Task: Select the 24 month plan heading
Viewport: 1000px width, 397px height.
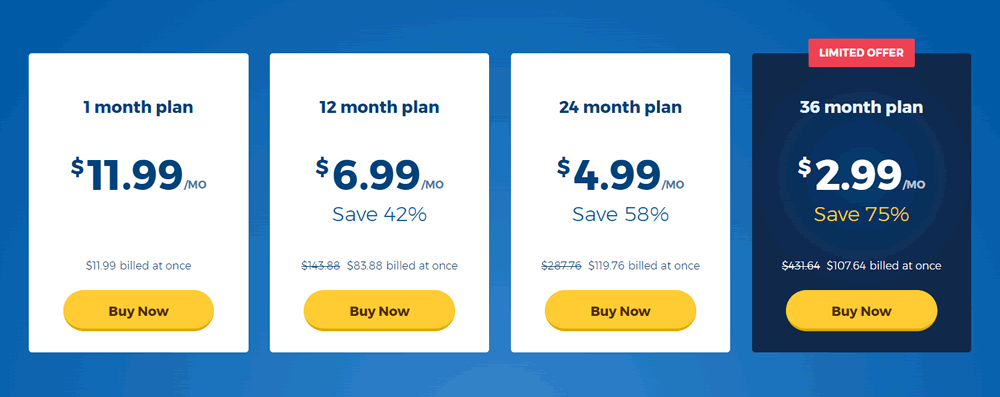Action: [x=621, y=107]
